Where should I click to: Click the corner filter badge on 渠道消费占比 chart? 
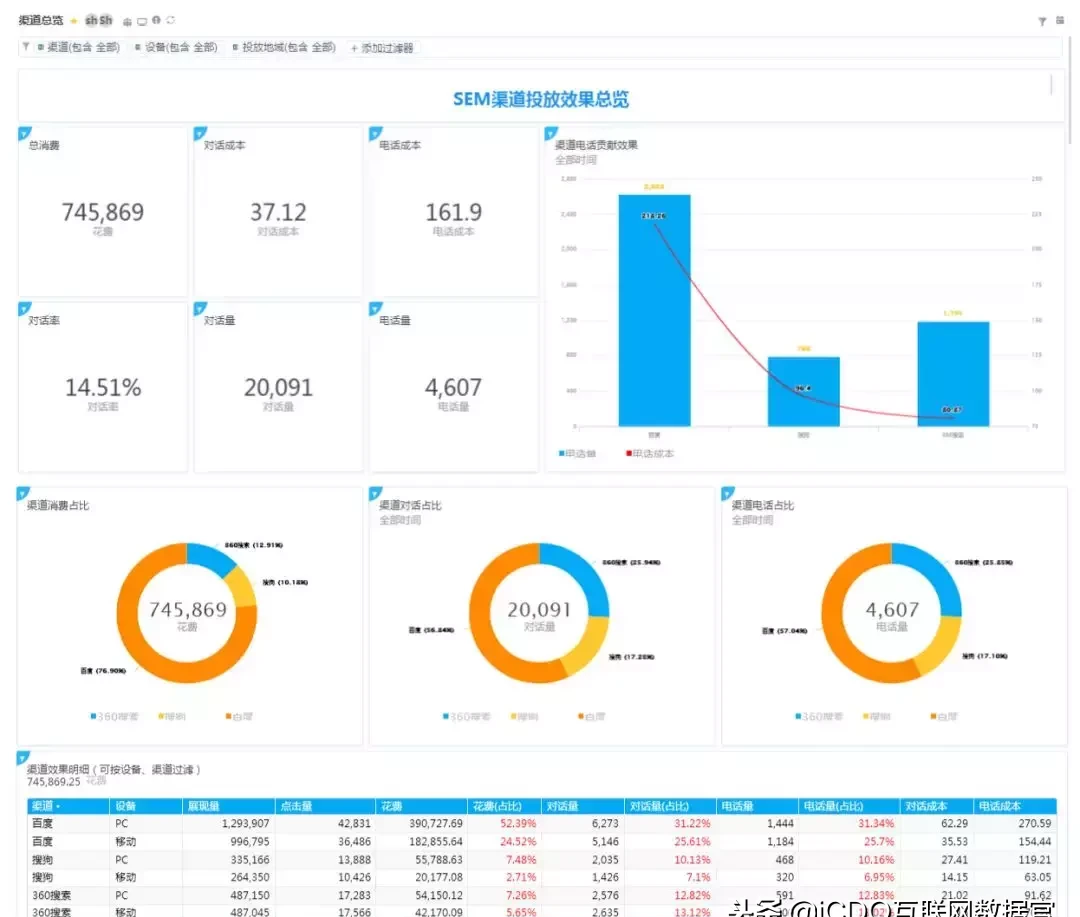click(x=23, y=493)
